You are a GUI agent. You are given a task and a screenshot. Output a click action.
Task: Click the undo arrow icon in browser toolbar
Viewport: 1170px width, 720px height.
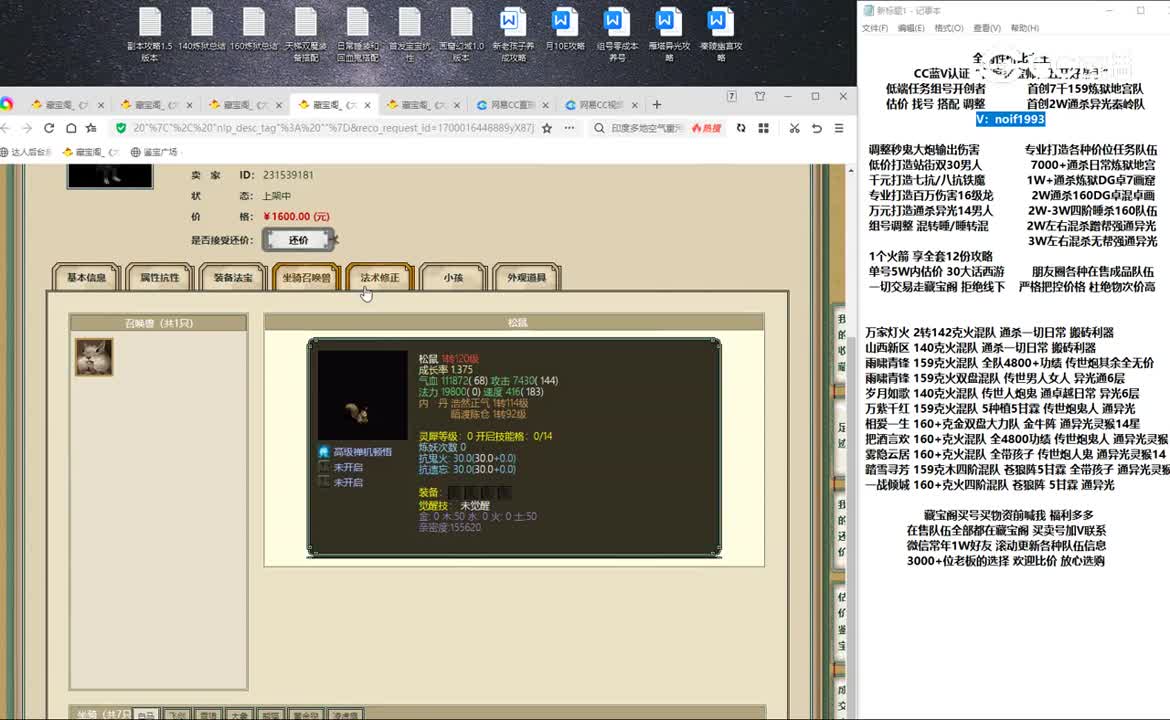click(x=817, y=128)
